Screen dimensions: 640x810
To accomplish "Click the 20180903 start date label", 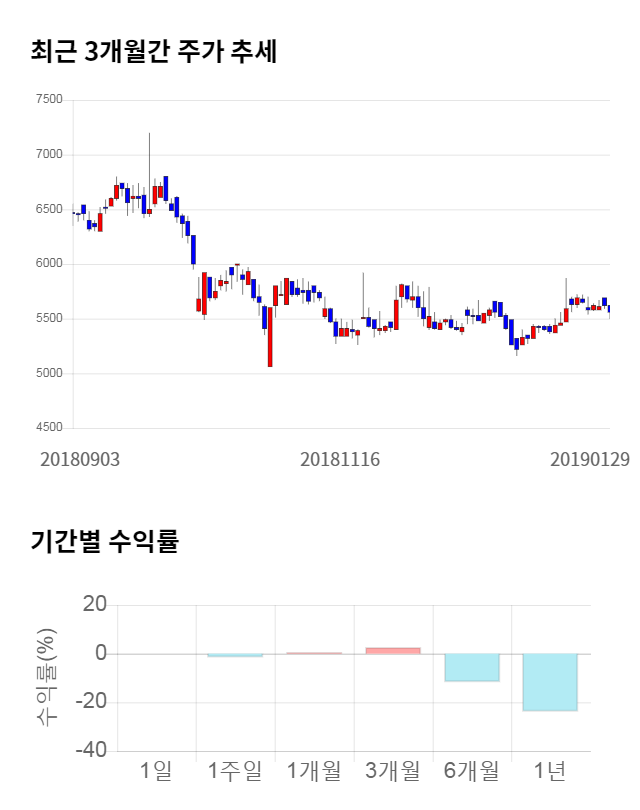I will tap(80, 460).
